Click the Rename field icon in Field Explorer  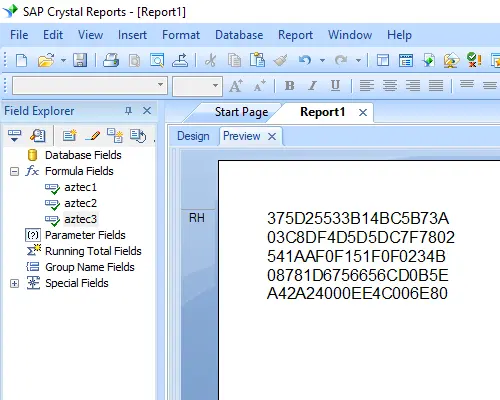click(x=138, y=135)
